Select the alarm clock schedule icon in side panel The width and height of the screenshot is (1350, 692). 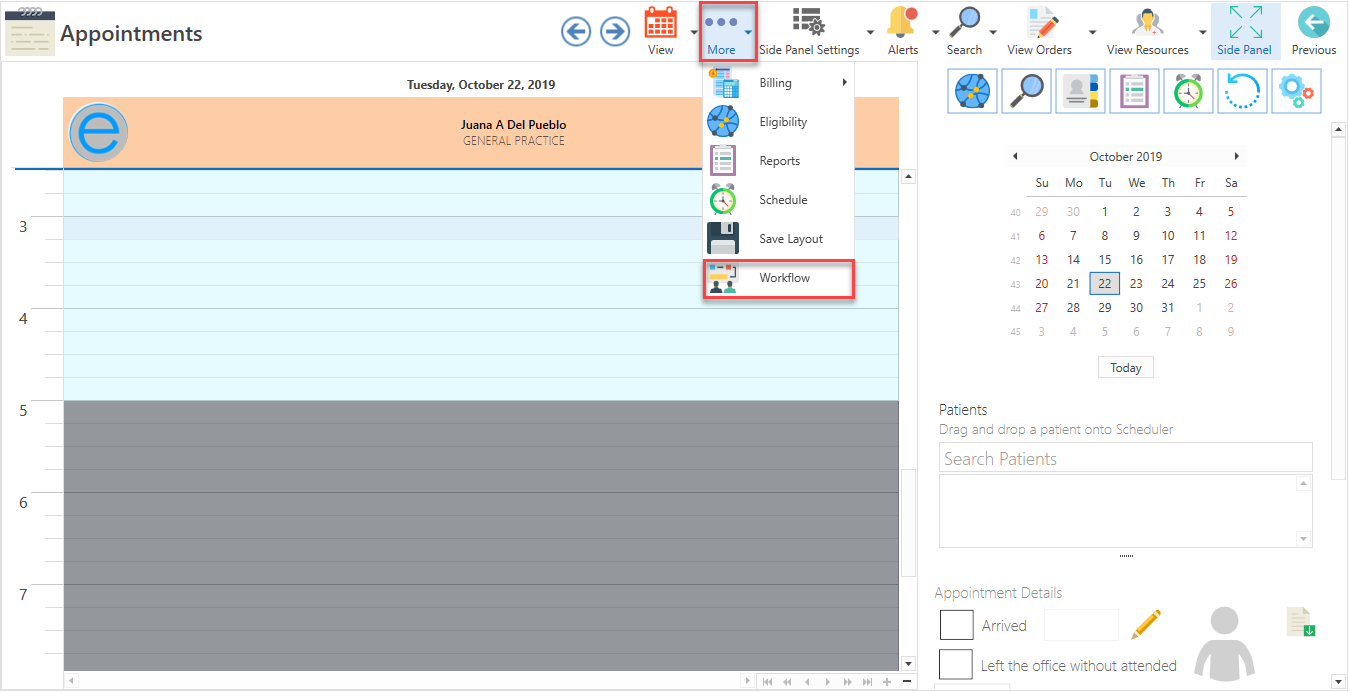pos(1188,90)
